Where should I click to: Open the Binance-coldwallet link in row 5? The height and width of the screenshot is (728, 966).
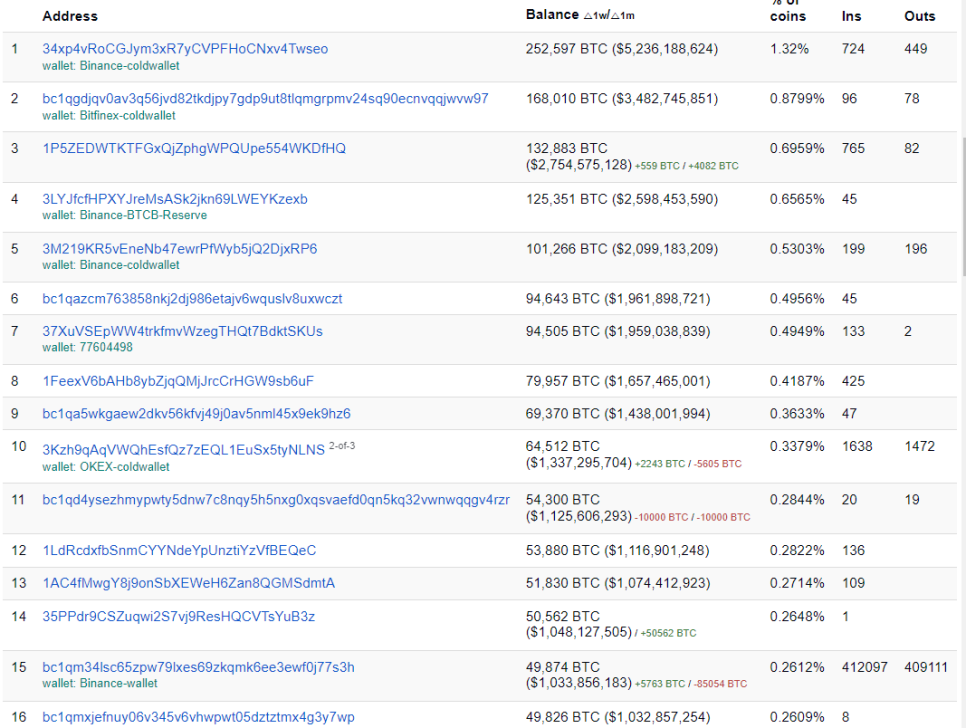point(129,265)
